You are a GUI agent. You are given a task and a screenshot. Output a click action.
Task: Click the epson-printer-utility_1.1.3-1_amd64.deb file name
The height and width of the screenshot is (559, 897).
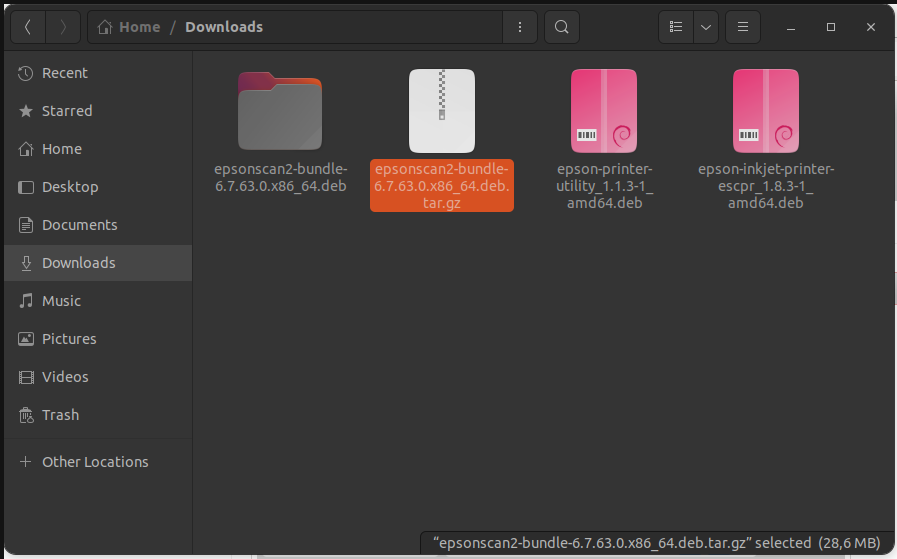pos(605,186)
